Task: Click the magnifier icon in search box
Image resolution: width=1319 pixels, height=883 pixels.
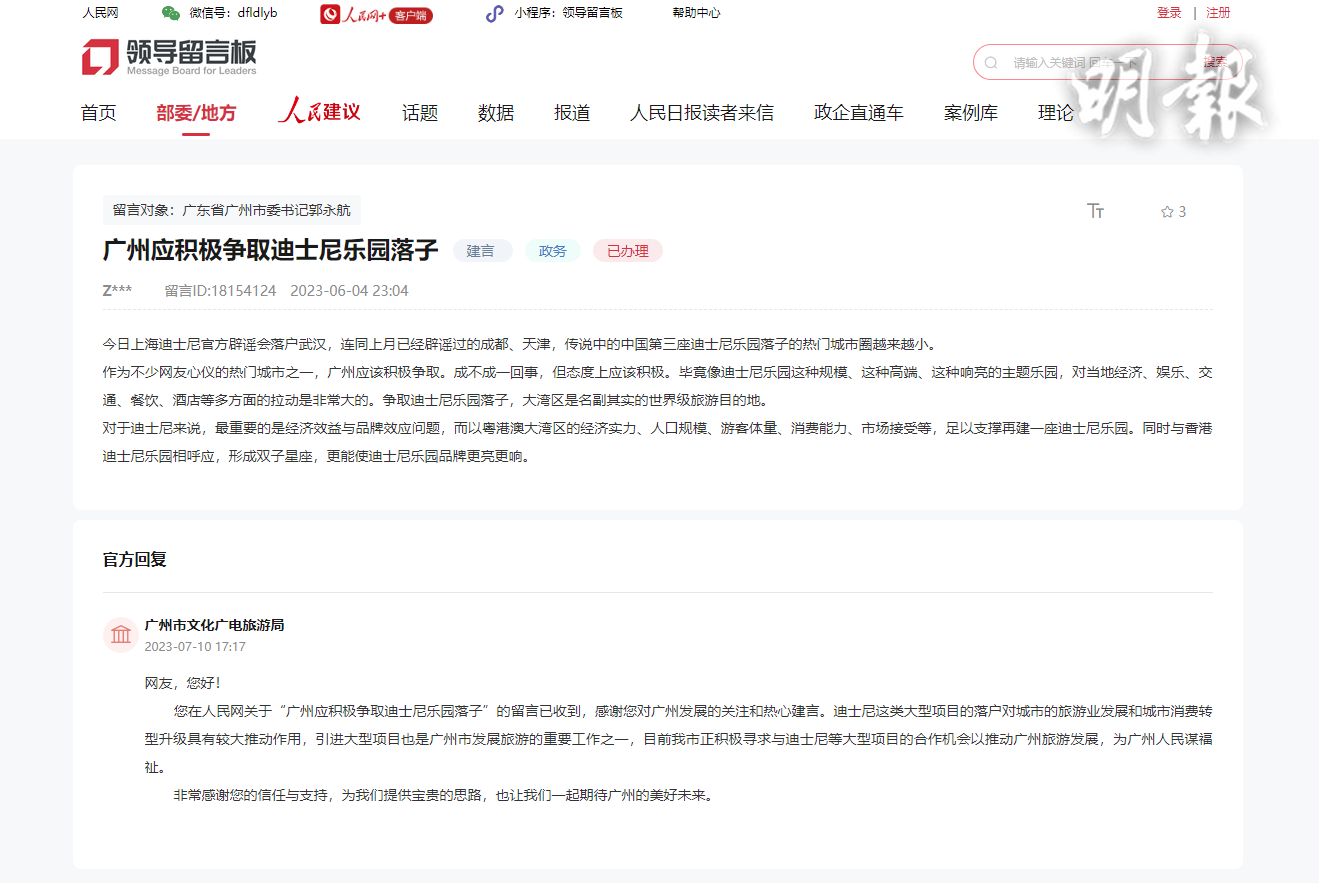Action: tap(991, 62)
